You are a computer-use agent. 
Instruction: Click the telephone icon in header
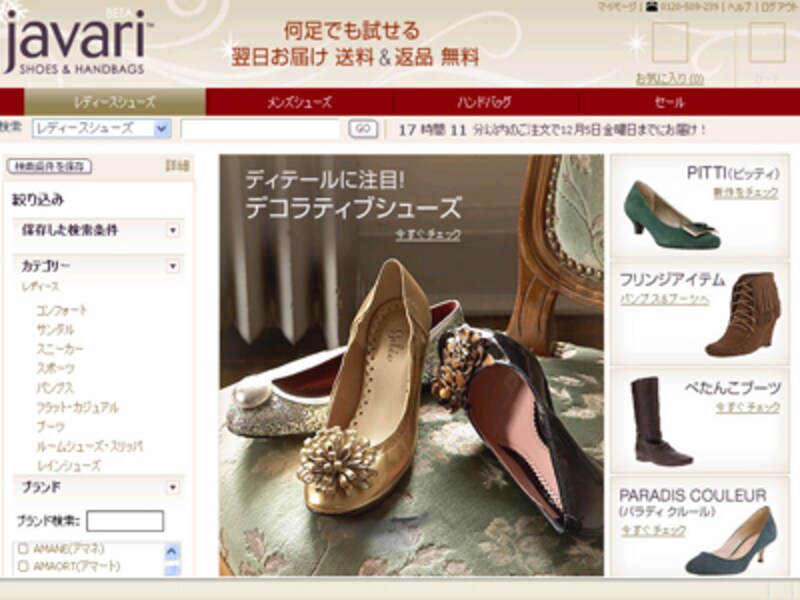pyautogui.click(x=652, y=7)
